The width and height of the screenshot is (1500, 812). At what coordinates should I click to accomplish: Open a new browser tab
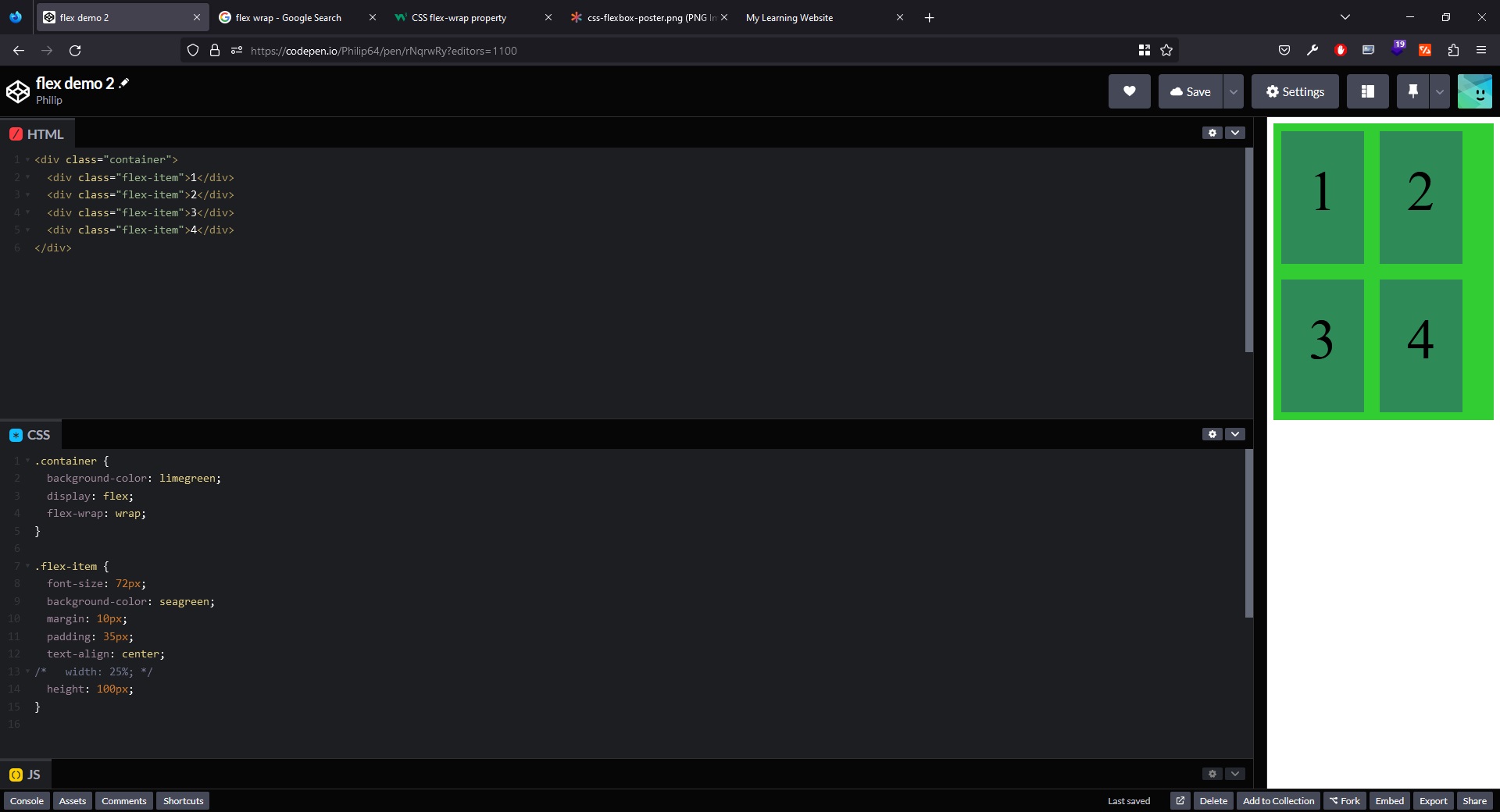[929, 17]
